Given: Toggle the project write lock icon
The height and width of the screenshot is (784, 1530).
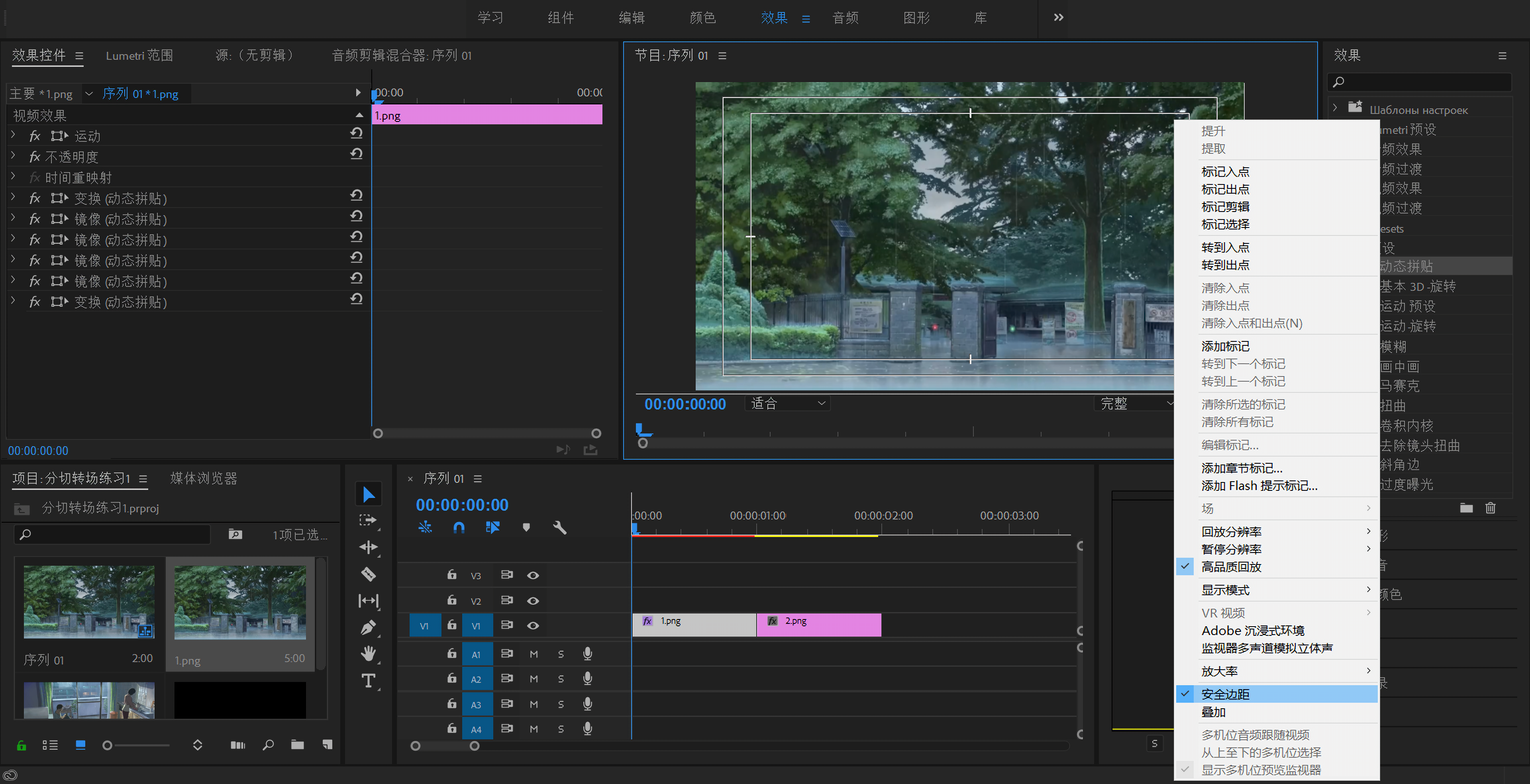Looking at the screenshot, I should pyautogui.click(x=22, y=745).
